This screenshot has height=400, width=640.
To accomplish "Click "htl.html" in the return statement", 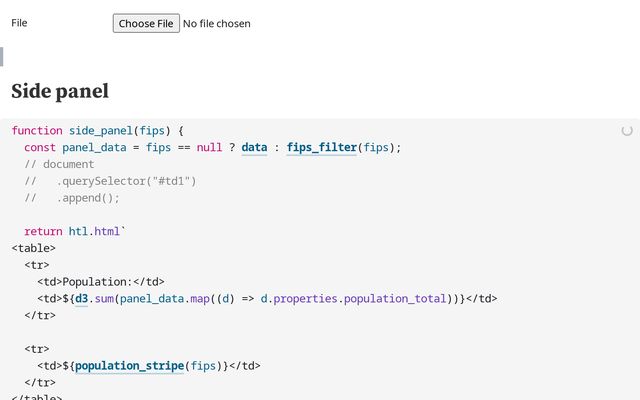I will tap(94, 231).
